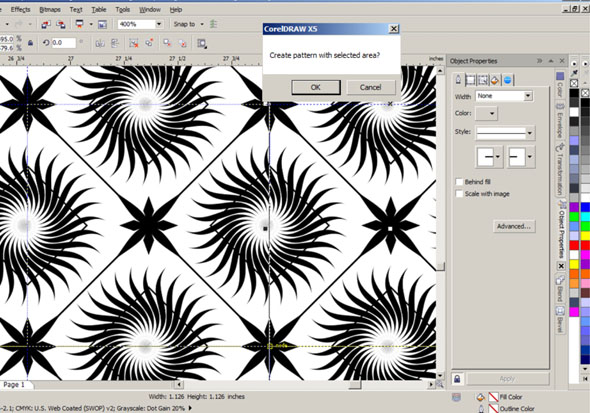Open the Tools menu
This screenshot has width=590, height=413.
(123, 9)
